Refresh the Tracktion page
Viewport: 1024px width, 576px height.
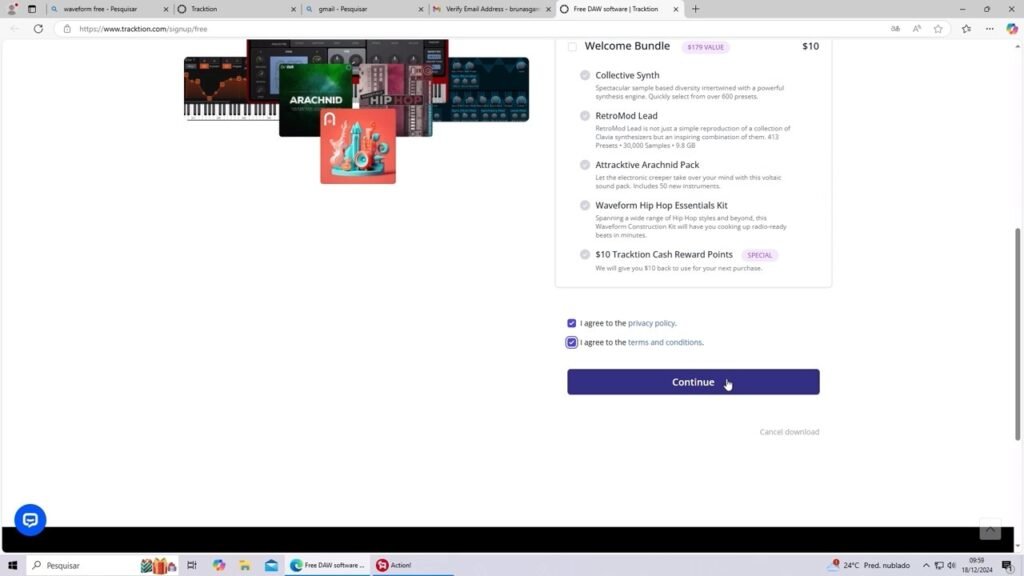(x=39, y=29)
